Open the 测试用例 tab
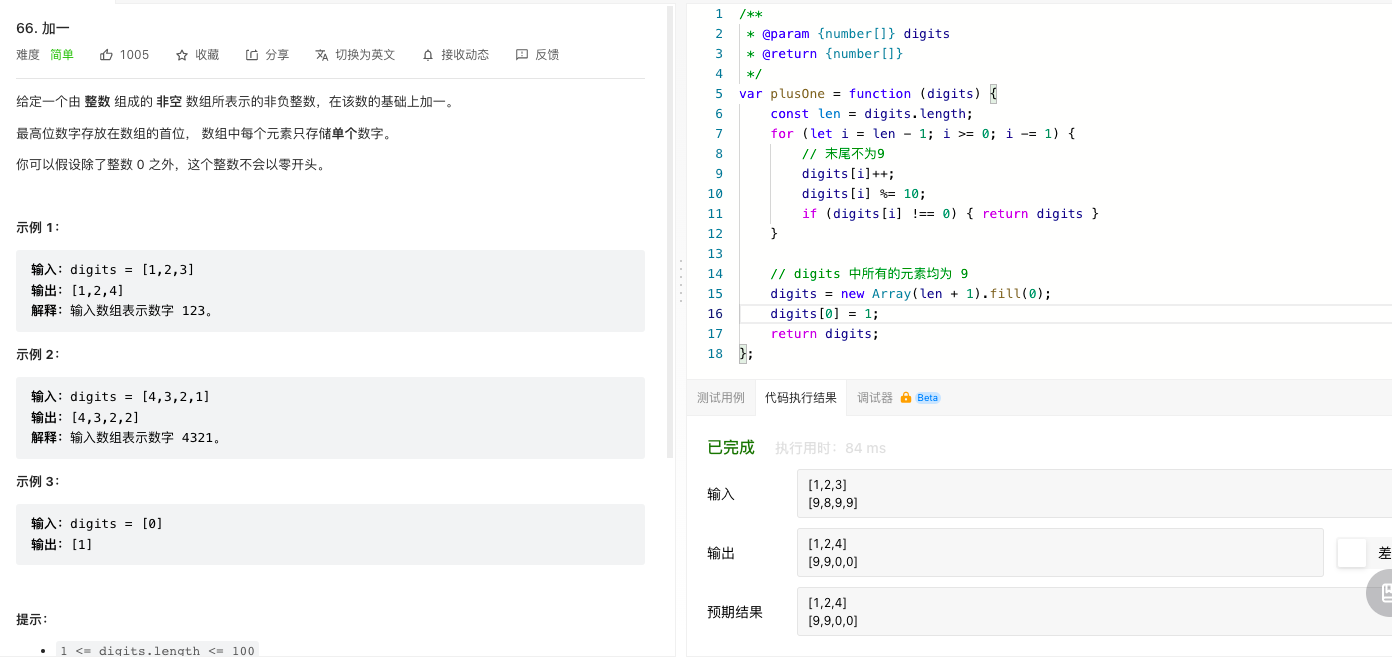1392x662 pixels. pyautogui.click(x=721, y=397)
